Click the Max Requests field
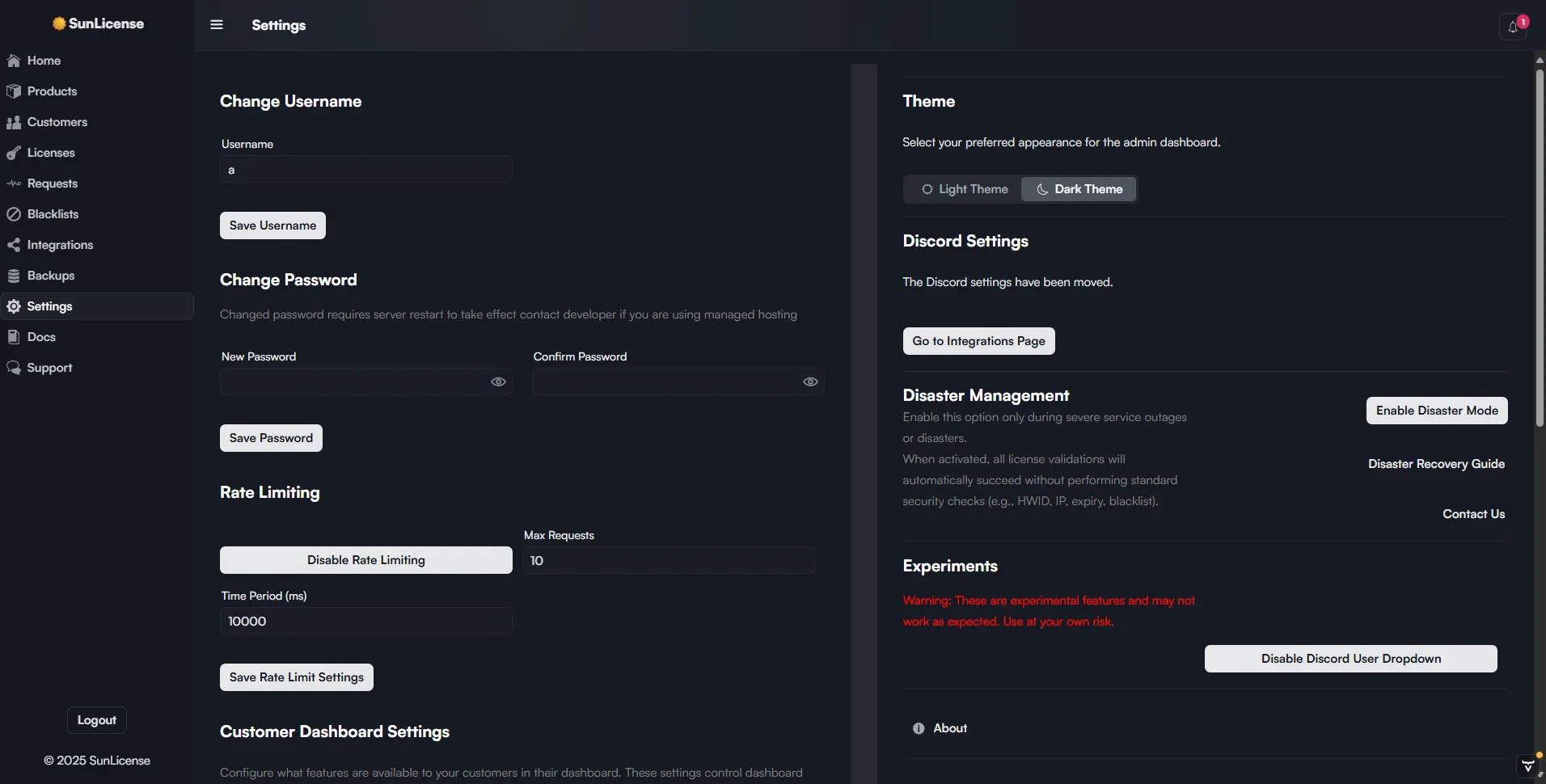This screenshot has height=784, width=1546. pos(669,560)
